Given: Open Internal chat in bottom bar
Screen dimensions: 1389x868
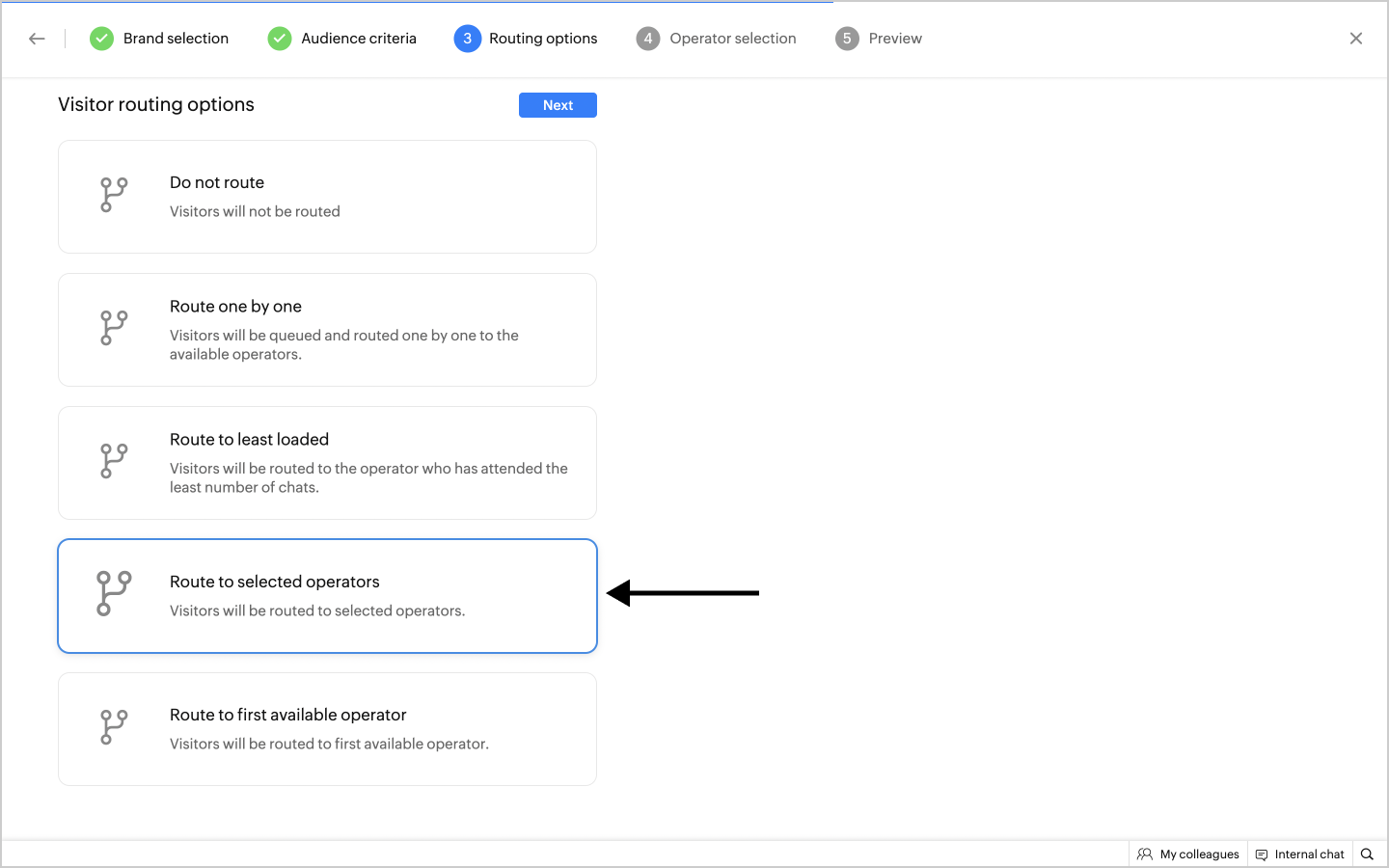Looking at the screenshot, I should tap(1299, 854).
